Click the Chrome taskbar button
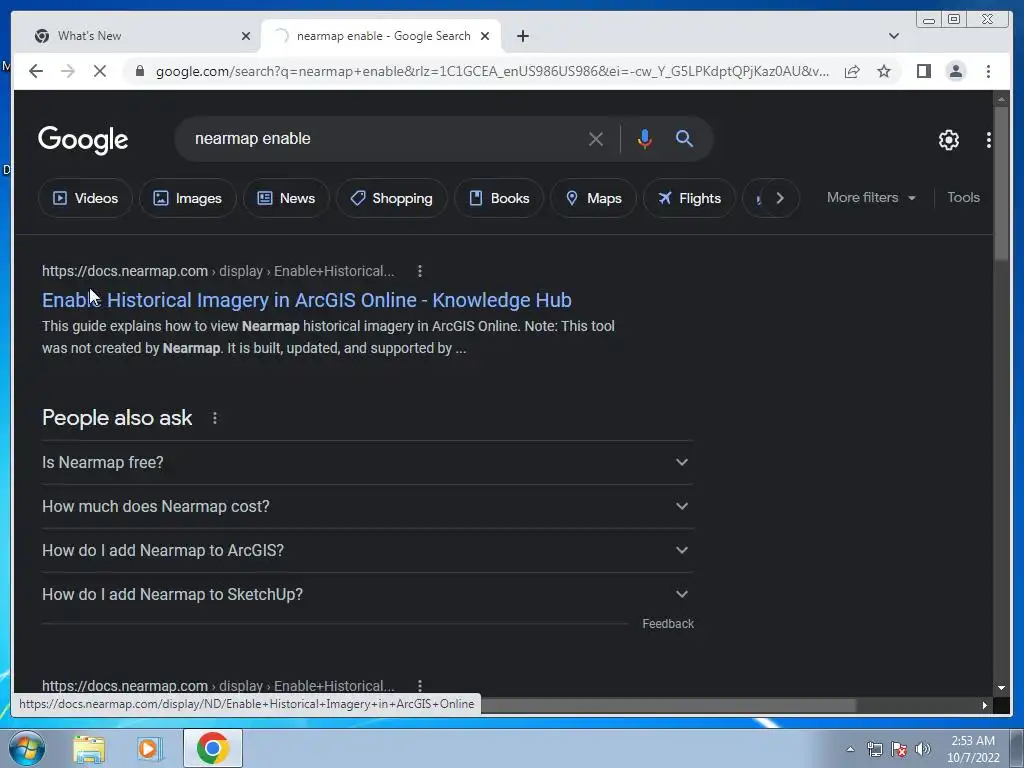Viewport: 1024px width, 768px height. (x=212, y=748)
